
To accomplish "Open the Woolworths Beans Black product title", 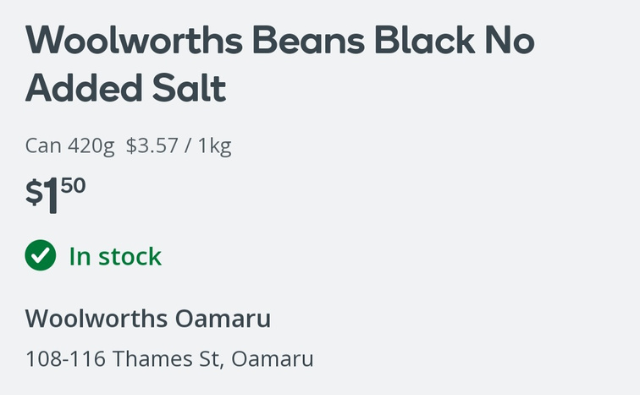I will click(280, 64).
